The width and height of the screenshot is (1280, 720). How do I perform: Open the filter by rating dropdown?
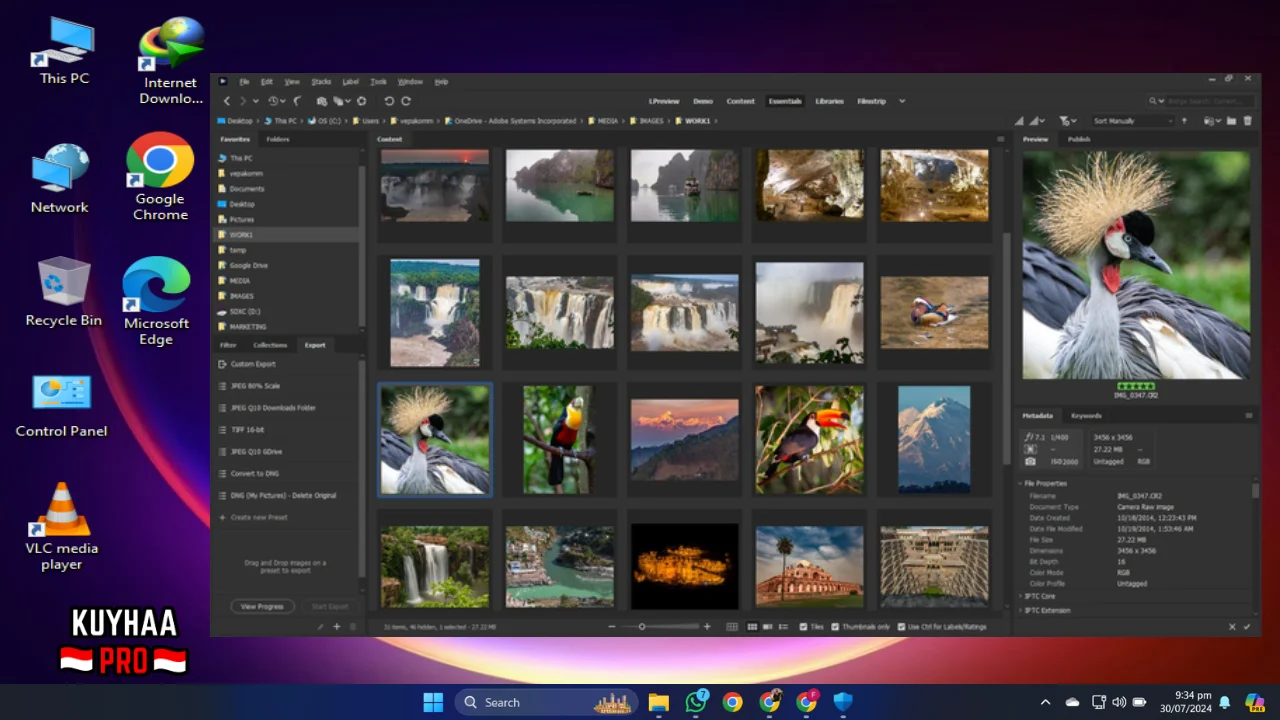point(1068,121)
